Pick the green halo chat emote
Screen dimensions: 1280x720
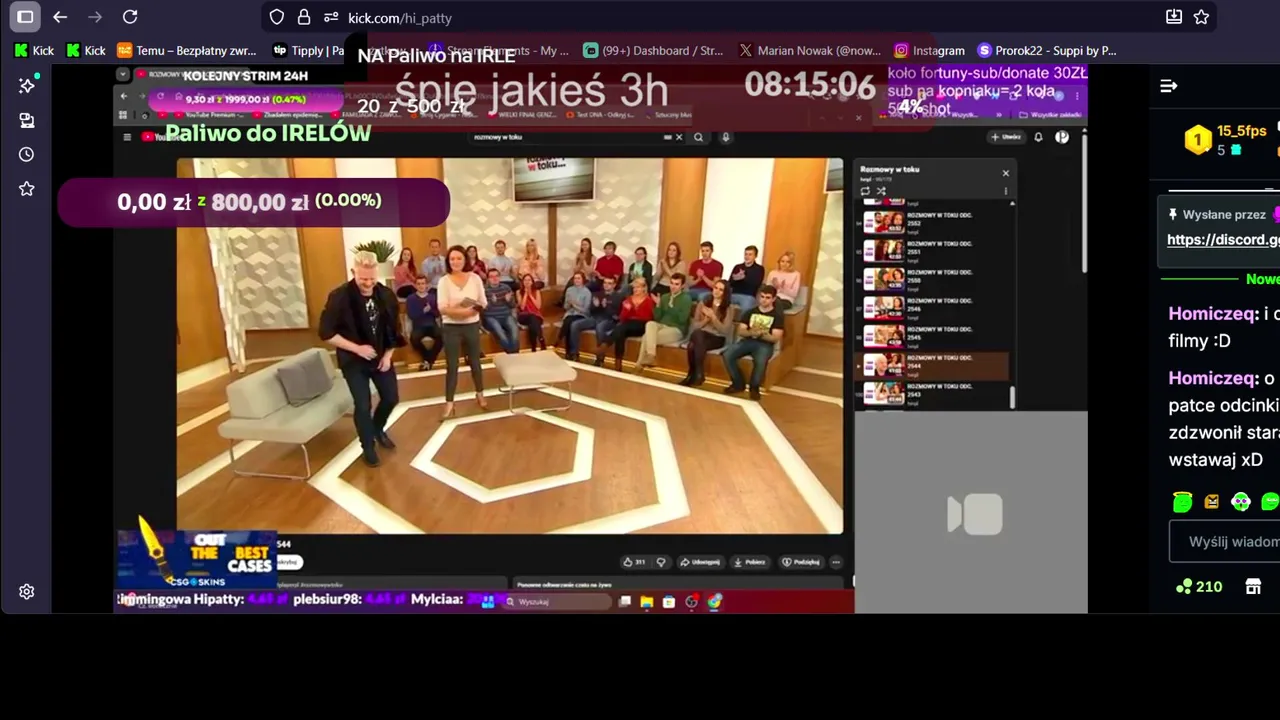point(1183,502)
